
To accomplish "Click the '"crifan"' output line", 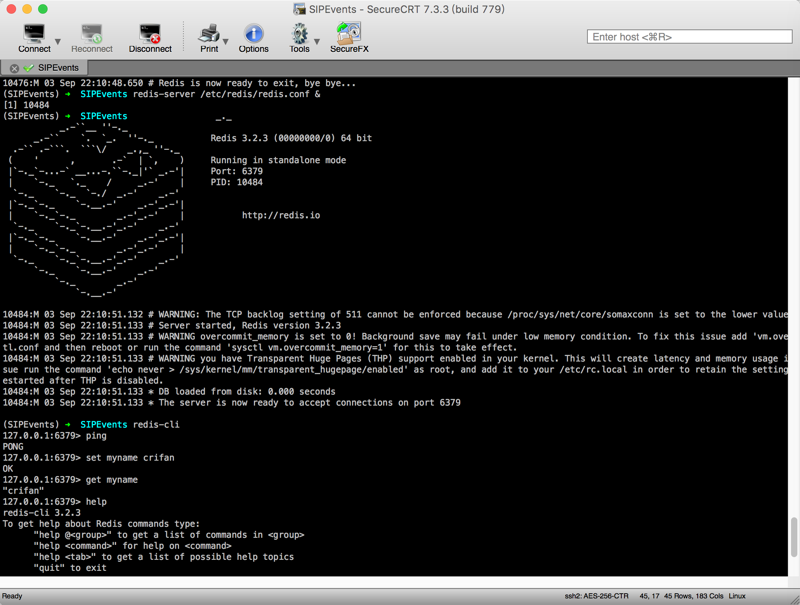I will coord(23,491).
